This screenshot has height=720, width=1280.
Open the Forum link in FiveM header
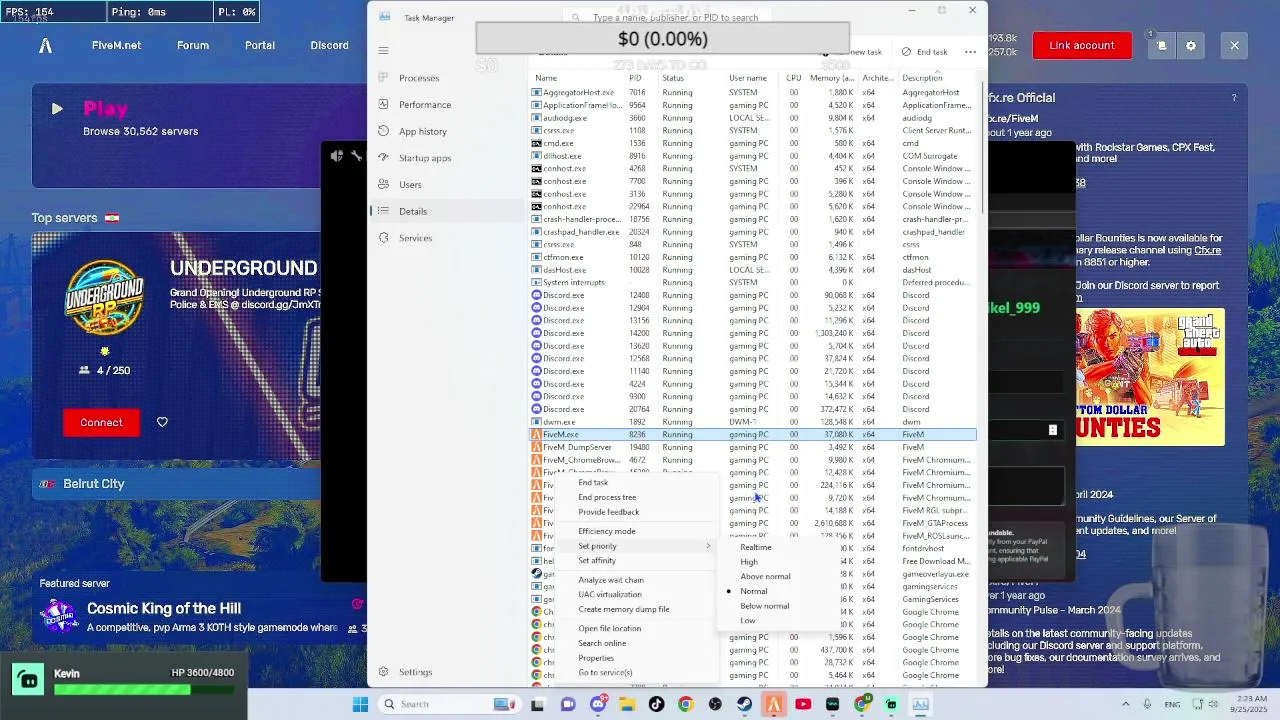193,45
